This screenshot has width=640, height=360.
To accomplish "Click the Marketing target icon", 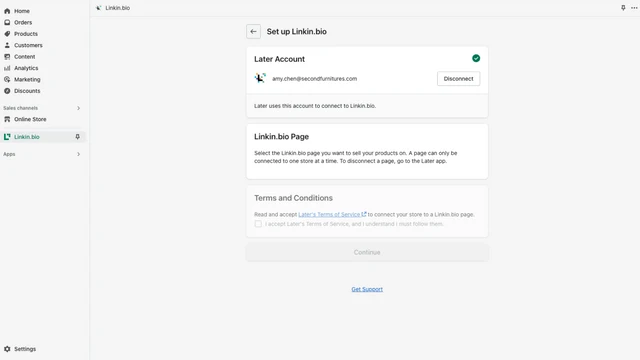I will (7, 80).
